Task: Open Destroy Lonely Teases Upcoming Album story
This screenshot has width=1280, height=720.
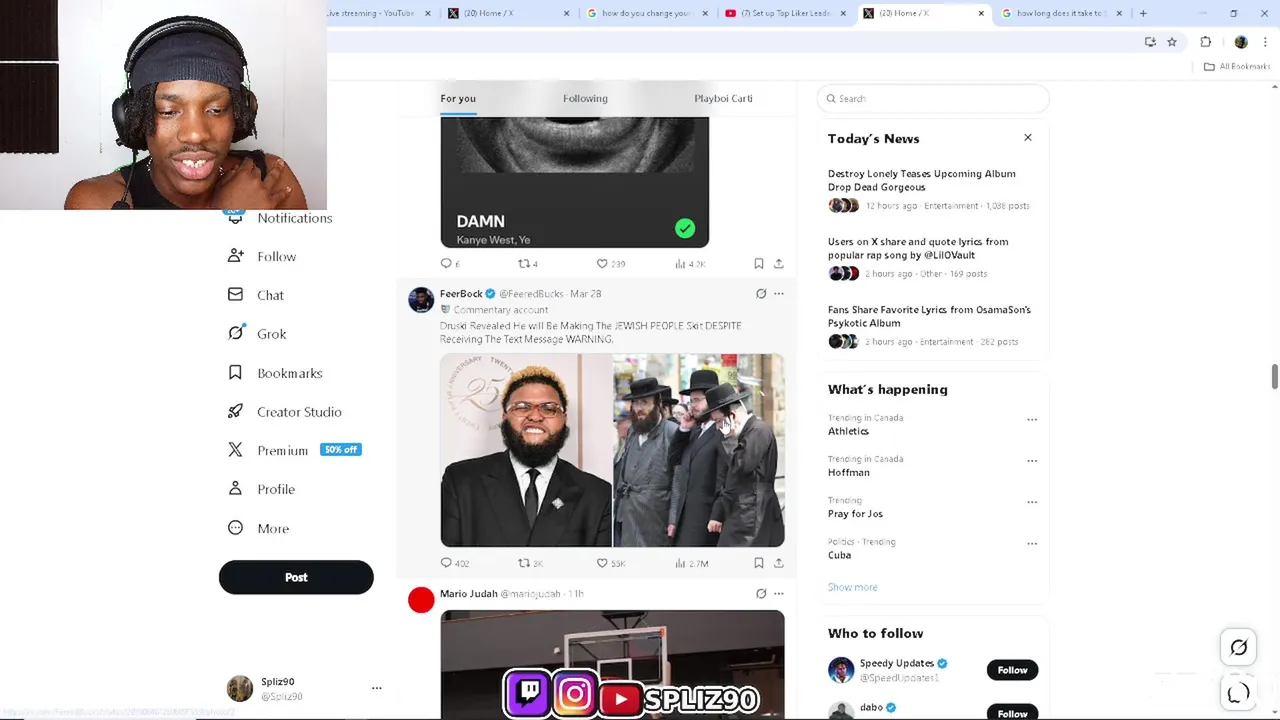Action: (928, 189)
